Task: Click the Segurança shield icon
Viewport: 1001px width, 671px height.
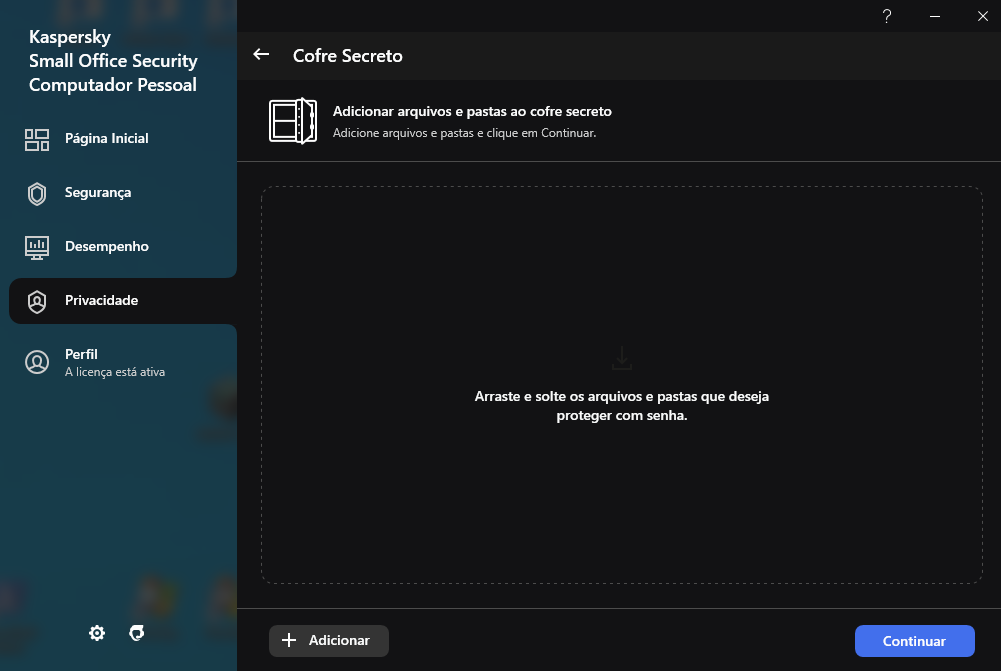Action: pyautogui.click(x=37, y=193)
